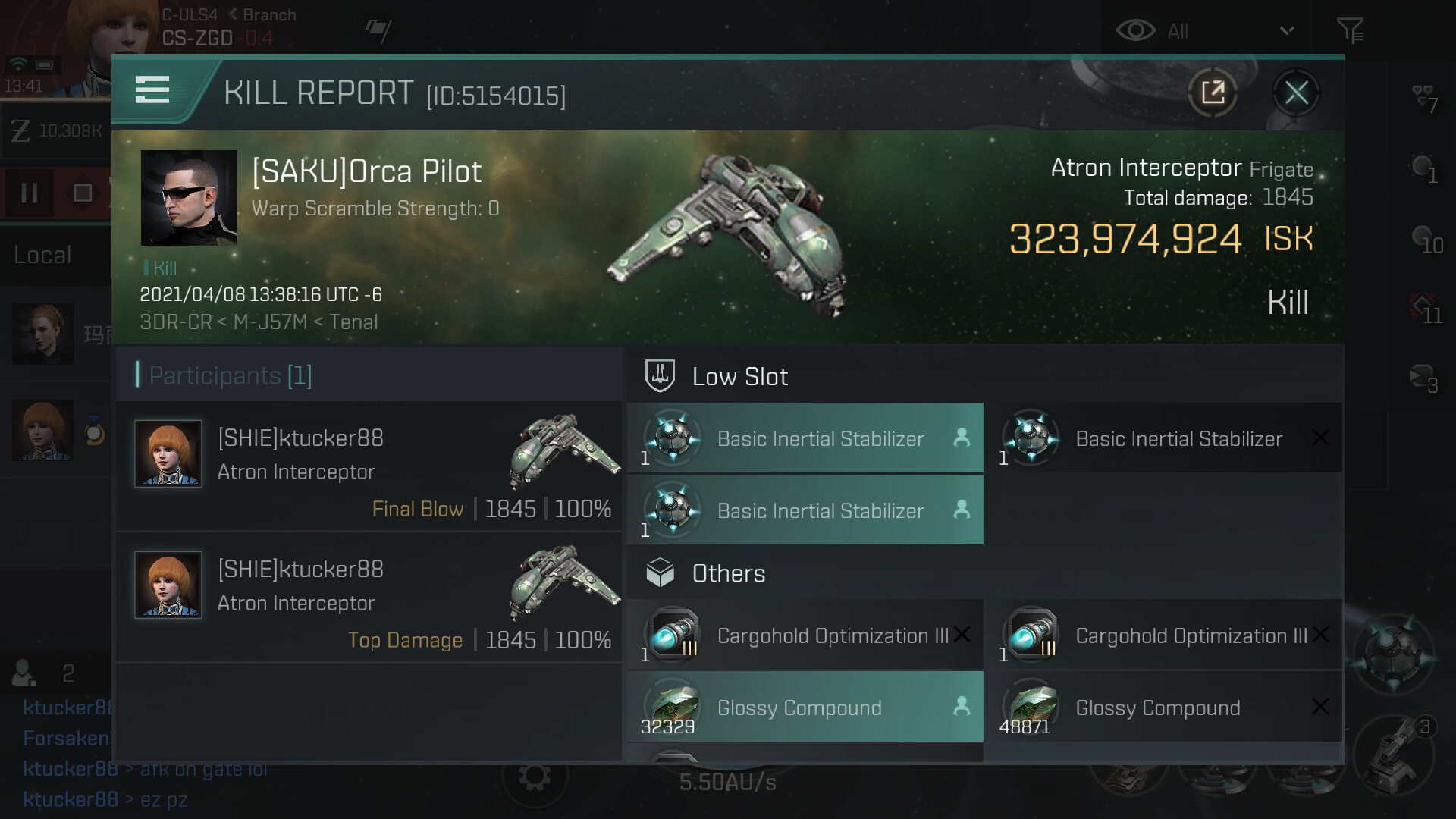Image resolution: width=1456 pixels, height=819 pixels.
Task: Select dropped Glossy Compound 32329 item
Action: pyautogui.click(x=805, y=708)
